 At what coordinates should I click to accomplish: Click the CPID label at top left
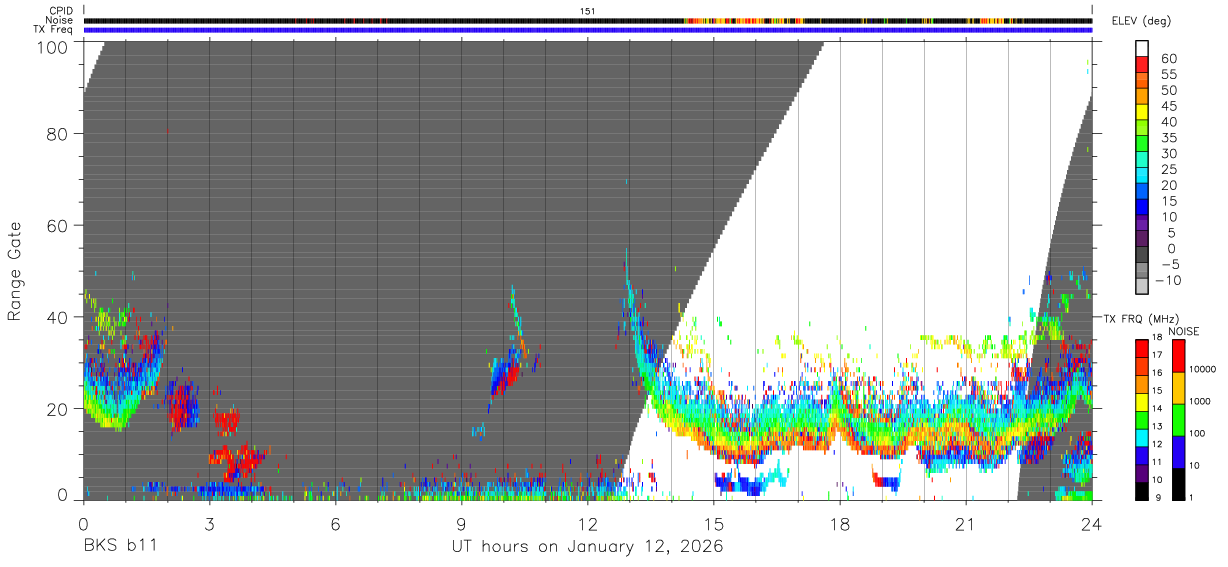point(60,11)
